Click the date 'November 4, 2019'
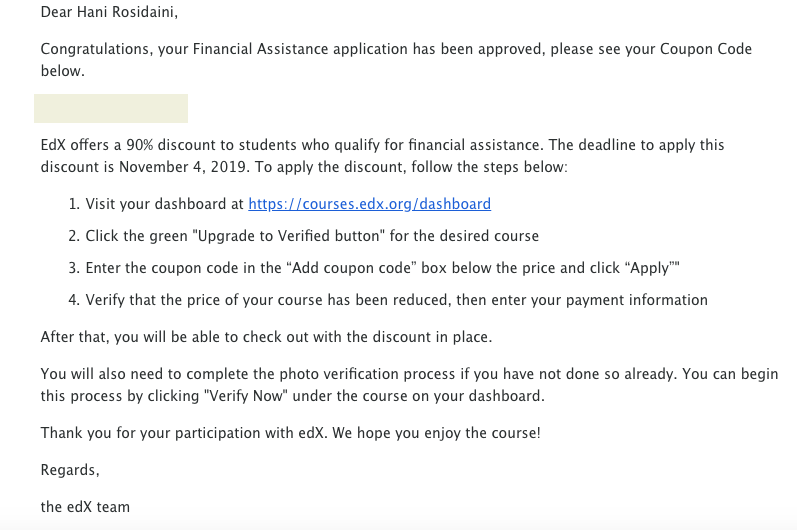The image size is (797, 530). tap(184, 167)
